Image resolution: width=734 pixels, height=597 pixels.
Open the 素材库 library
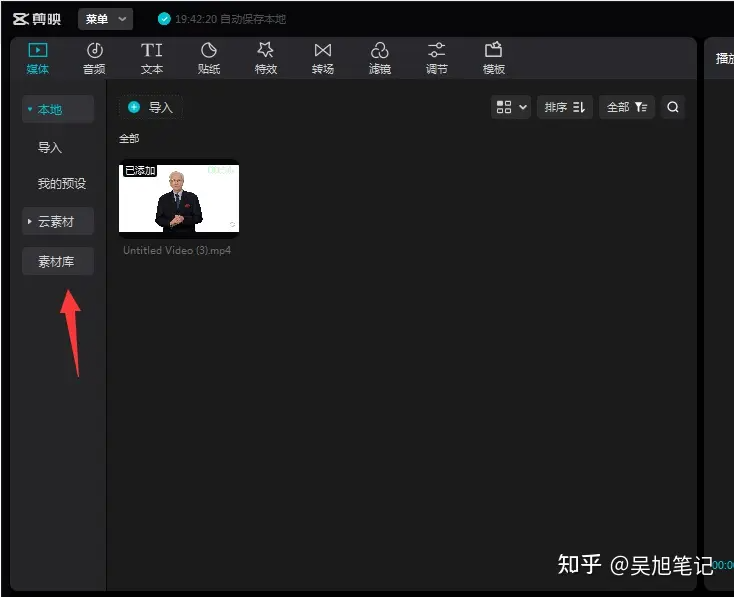[58, 261]
